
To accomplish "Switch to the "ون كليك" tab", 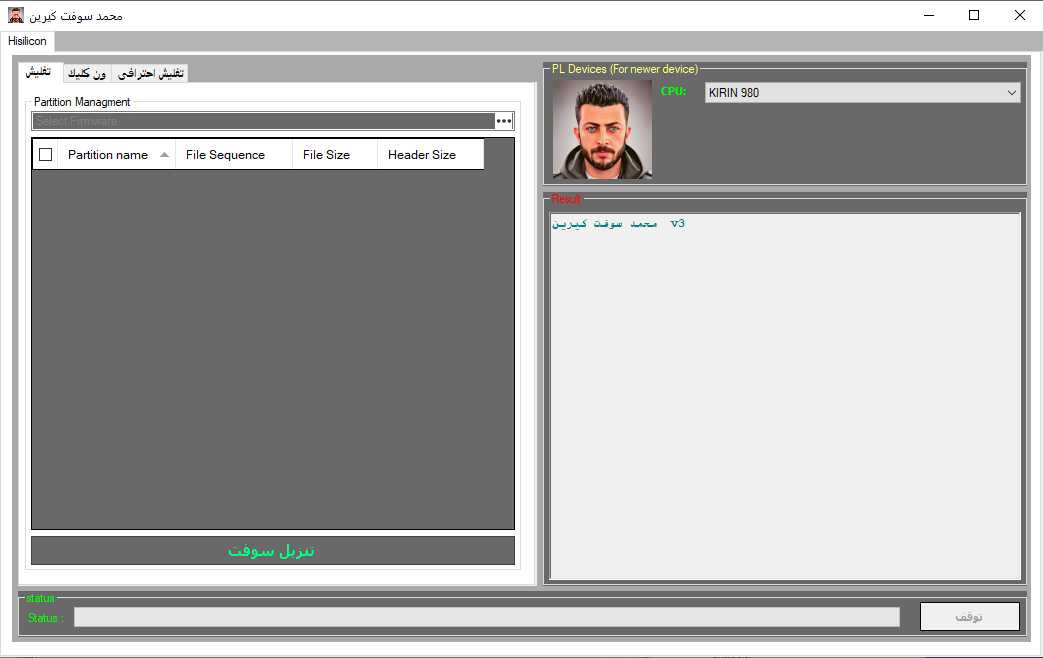I will click(x=87, y=73).
